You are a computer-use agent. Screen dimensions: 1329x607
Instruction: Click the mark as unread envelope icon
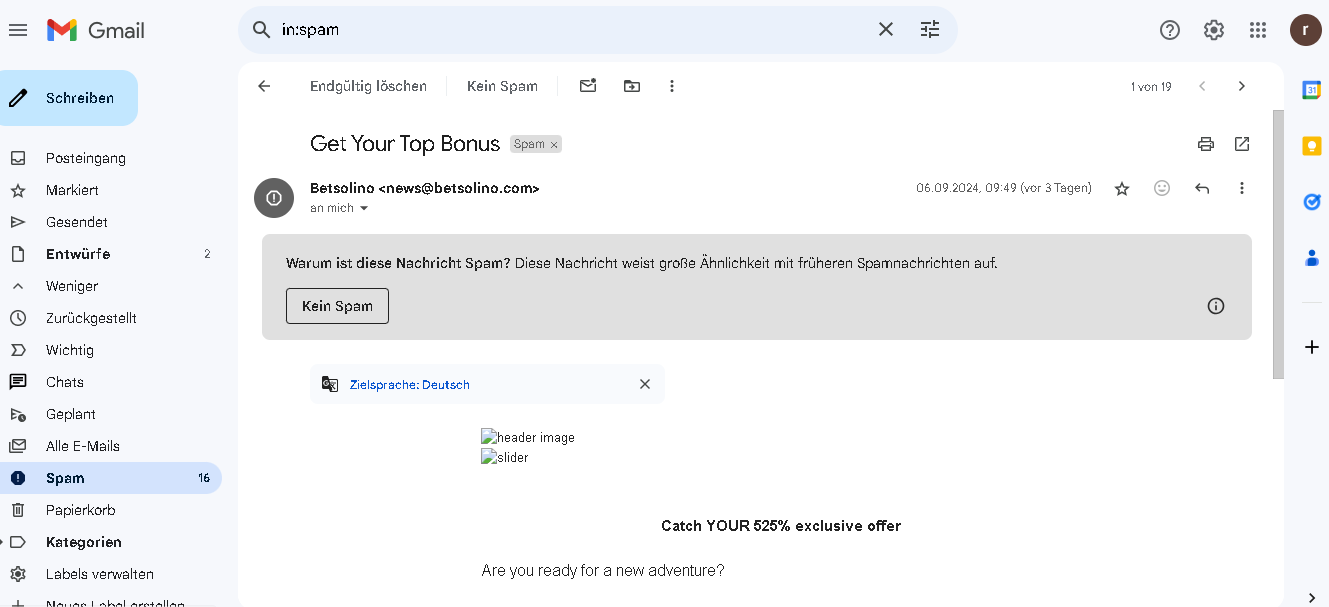[x=588, y=86]
